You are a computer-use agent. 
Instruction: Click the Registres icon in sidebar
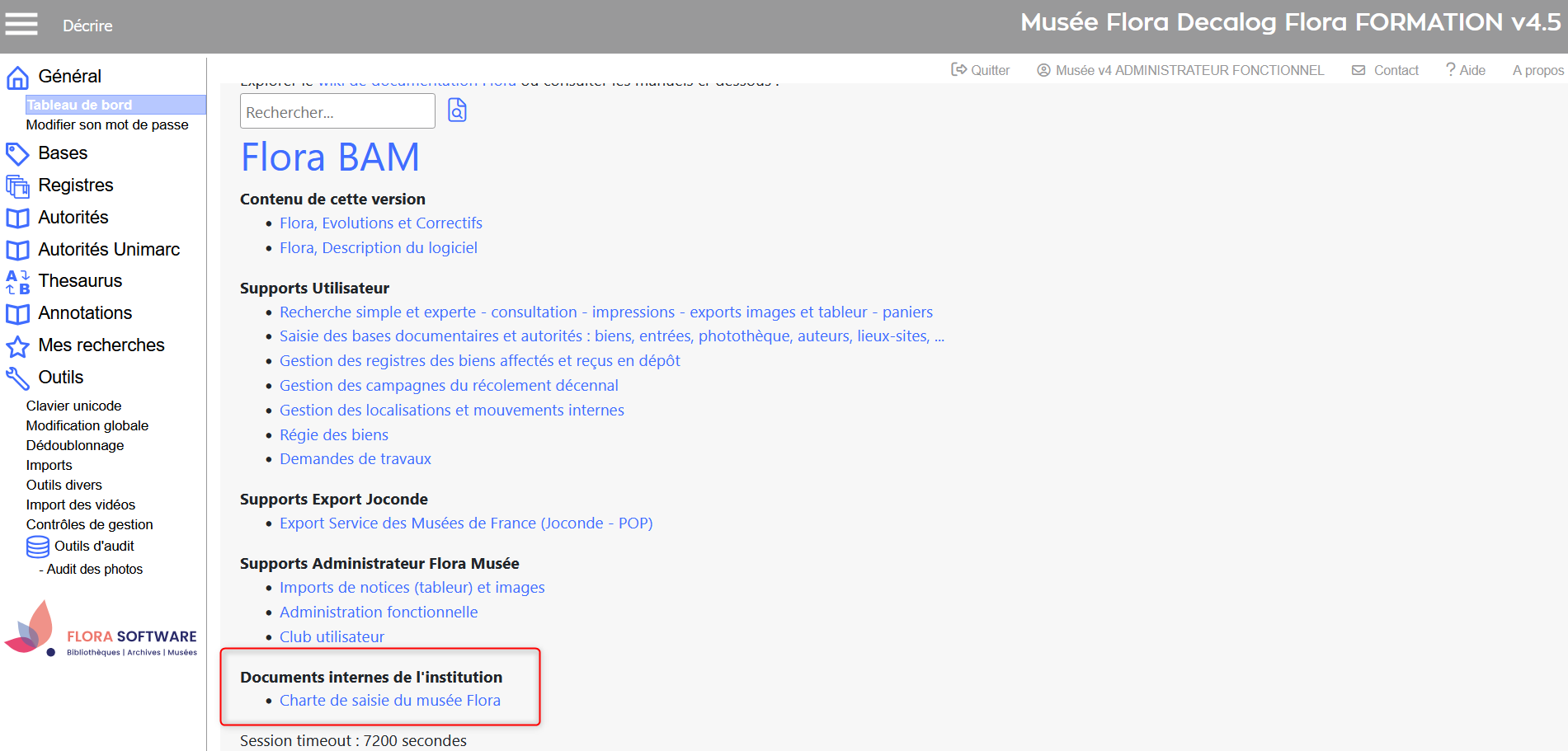pyautogui.click(x=17, y=186)
